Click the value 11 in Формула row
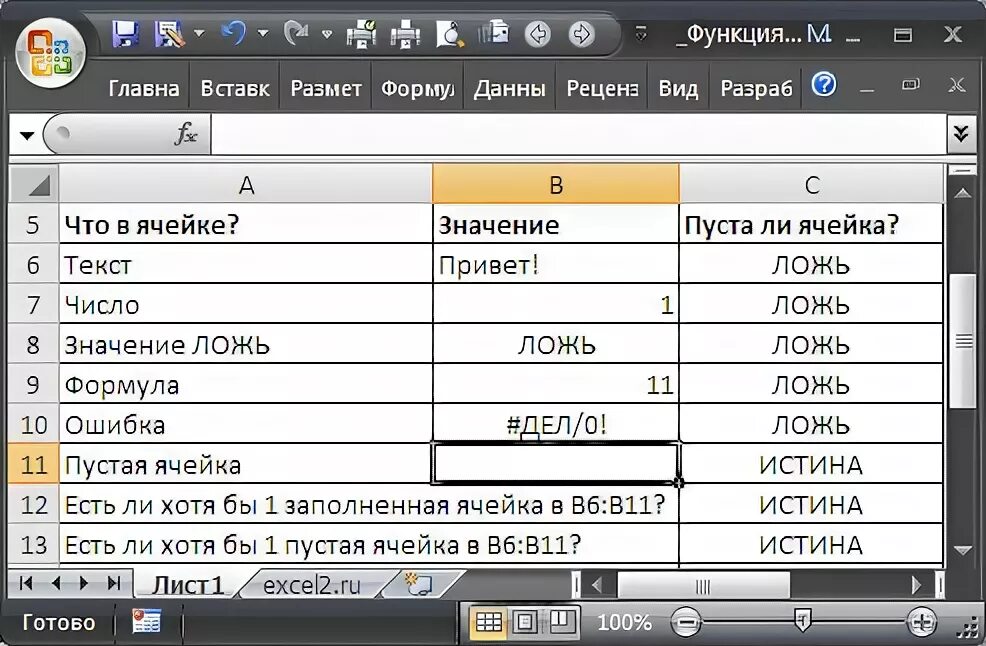986x646 pixels. [556, 385]
